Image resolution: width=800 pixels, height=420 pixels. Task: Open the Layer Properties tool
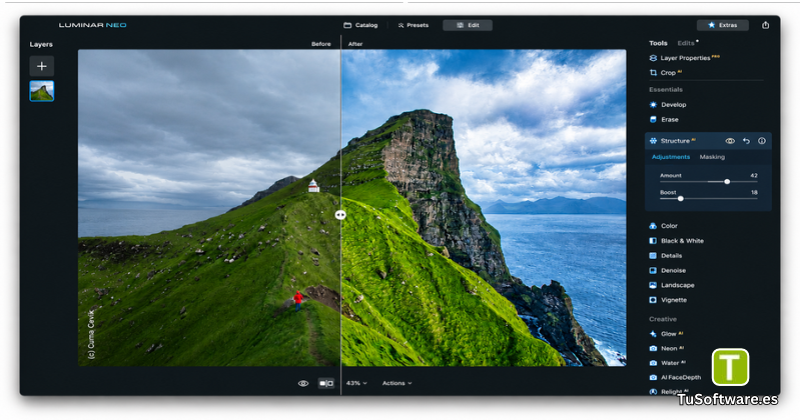click(x=685, y=58)
